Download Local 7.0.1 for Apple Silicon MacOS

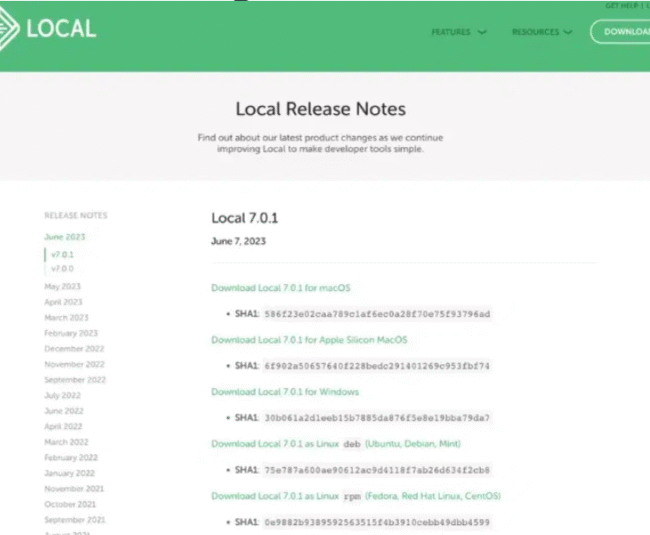[x=309, y=340]
